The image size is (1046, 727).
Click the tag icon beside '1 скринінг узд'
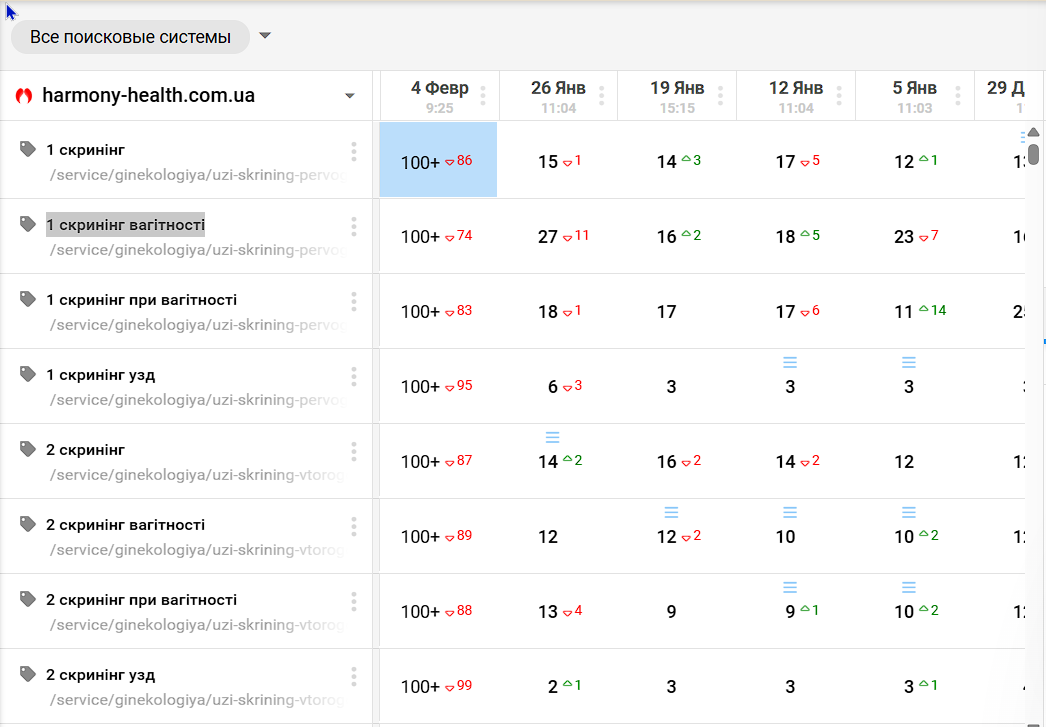pyautogui.click(x=28, y=374)
